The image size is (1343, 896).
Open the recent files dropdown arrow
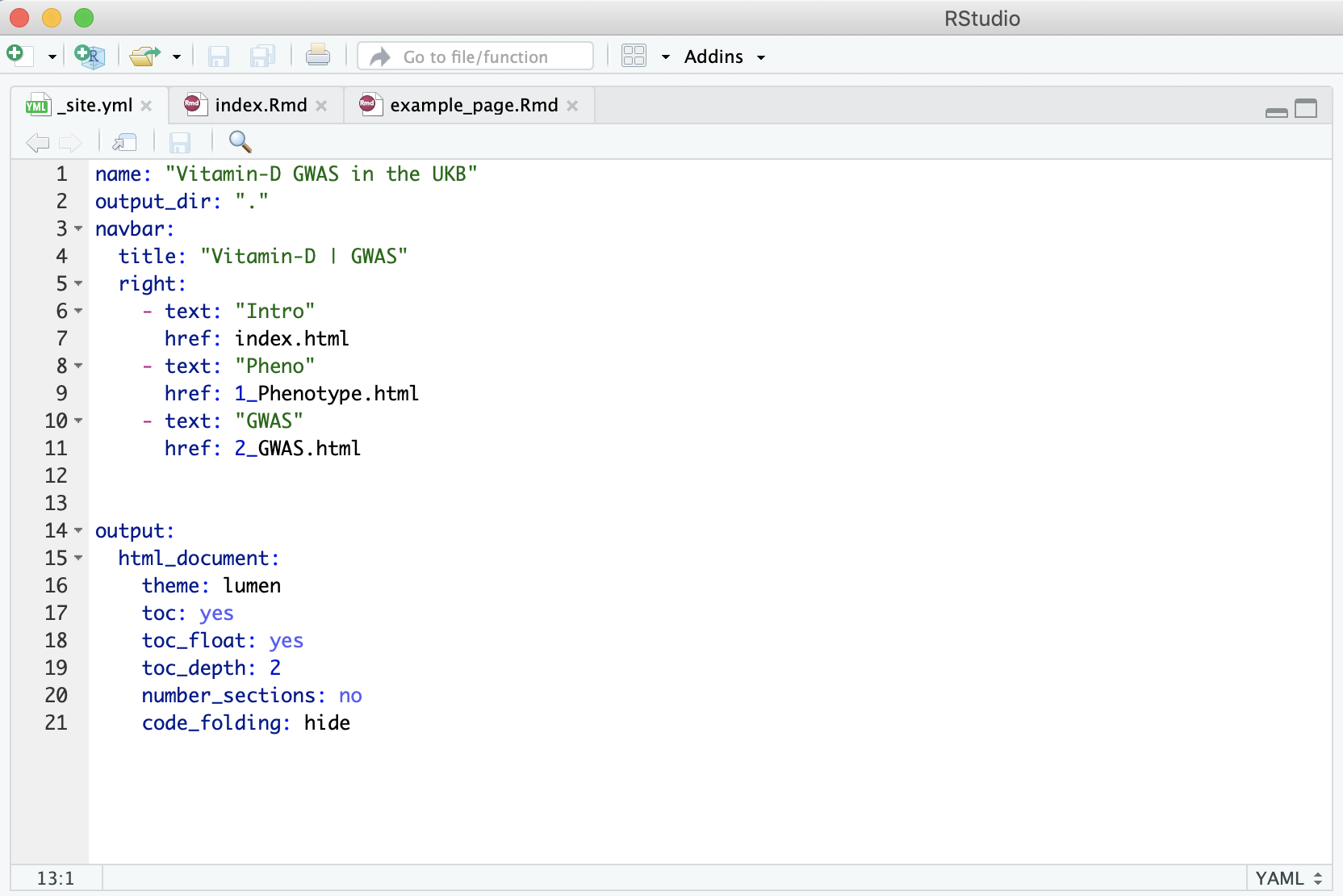coord(177,57)
